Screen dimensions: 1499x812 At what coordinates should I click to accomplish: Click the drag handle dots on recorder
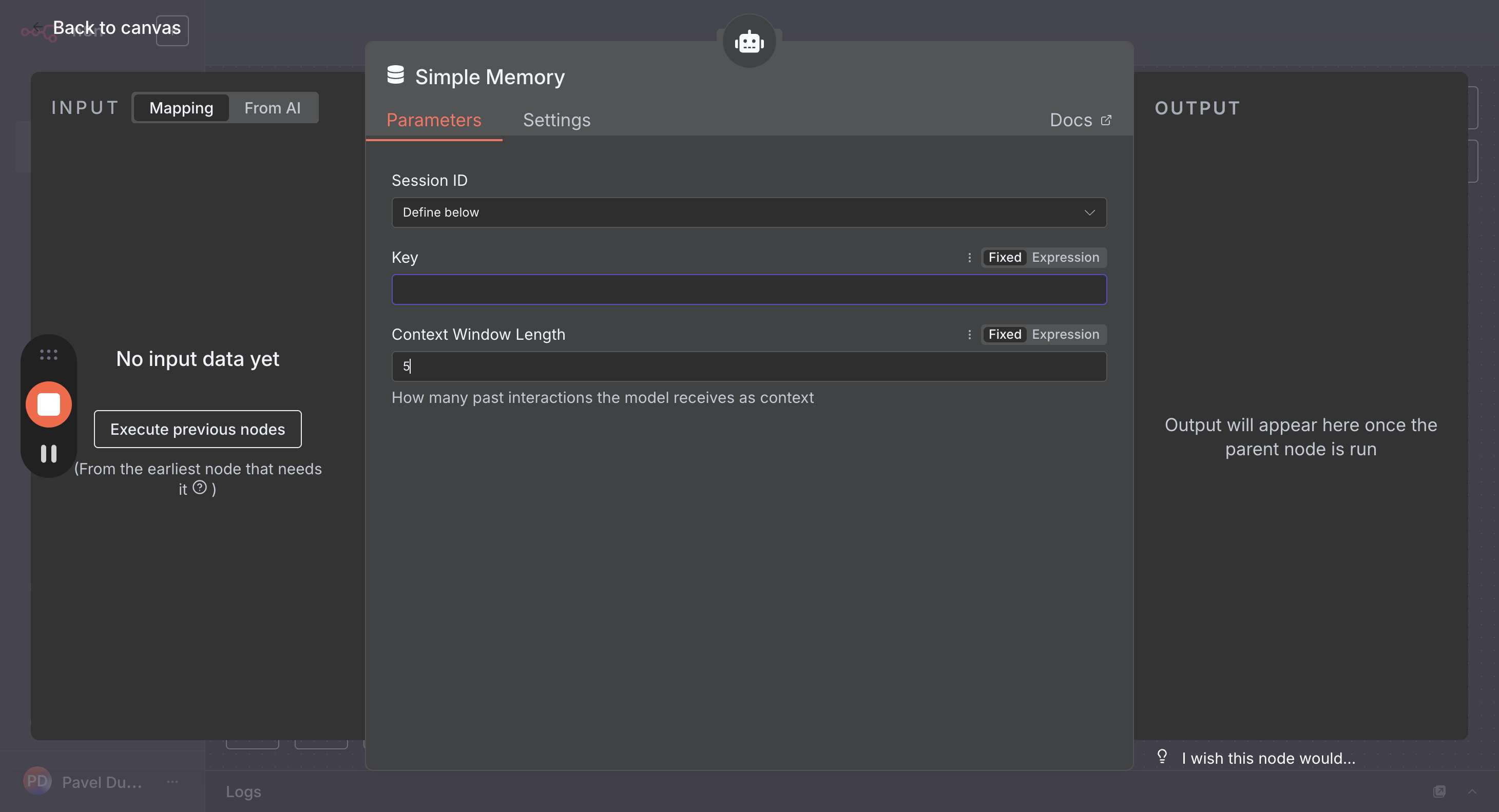[x=49, y=355]
